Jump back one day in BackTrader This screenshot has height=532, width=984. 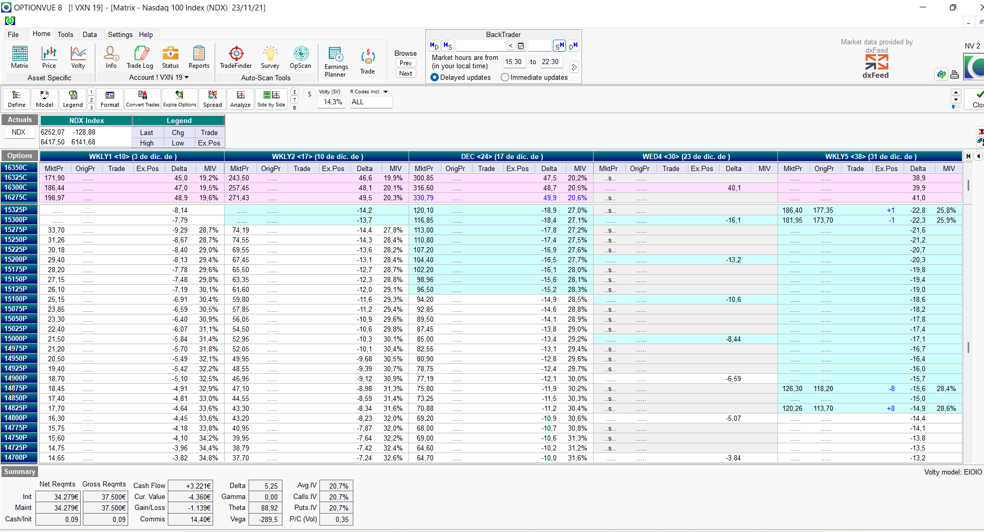[434, 46]
